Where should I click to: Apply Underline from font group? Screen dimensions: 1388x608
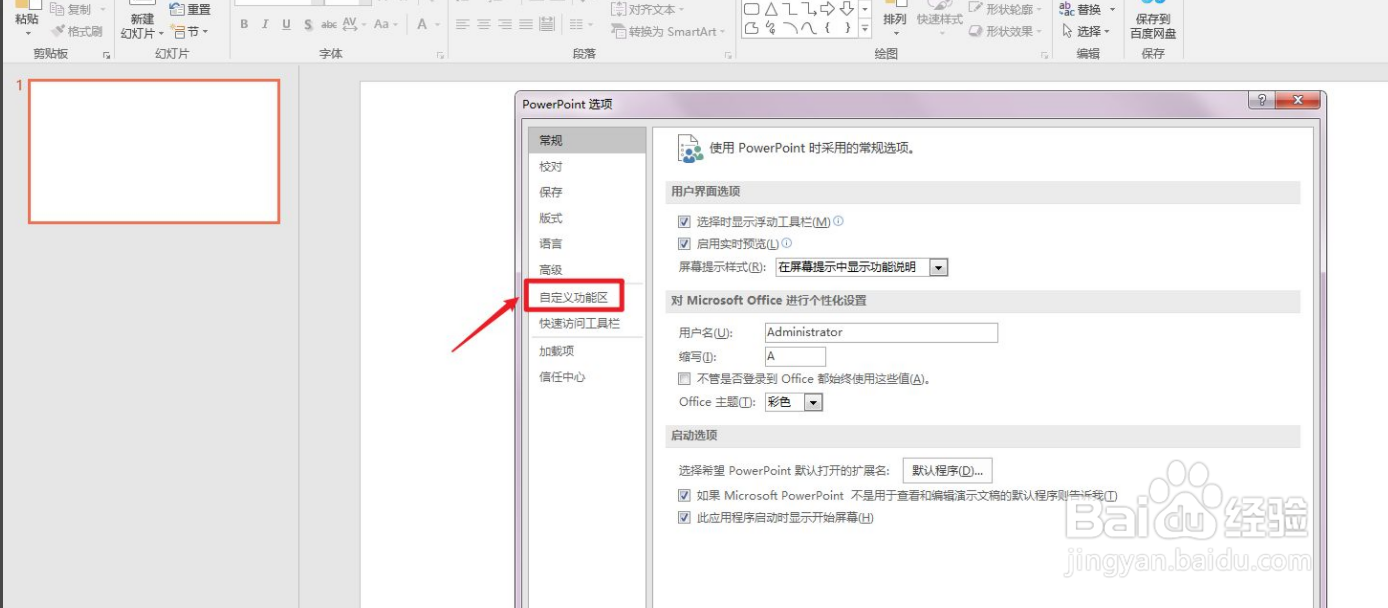coord(286,25)
